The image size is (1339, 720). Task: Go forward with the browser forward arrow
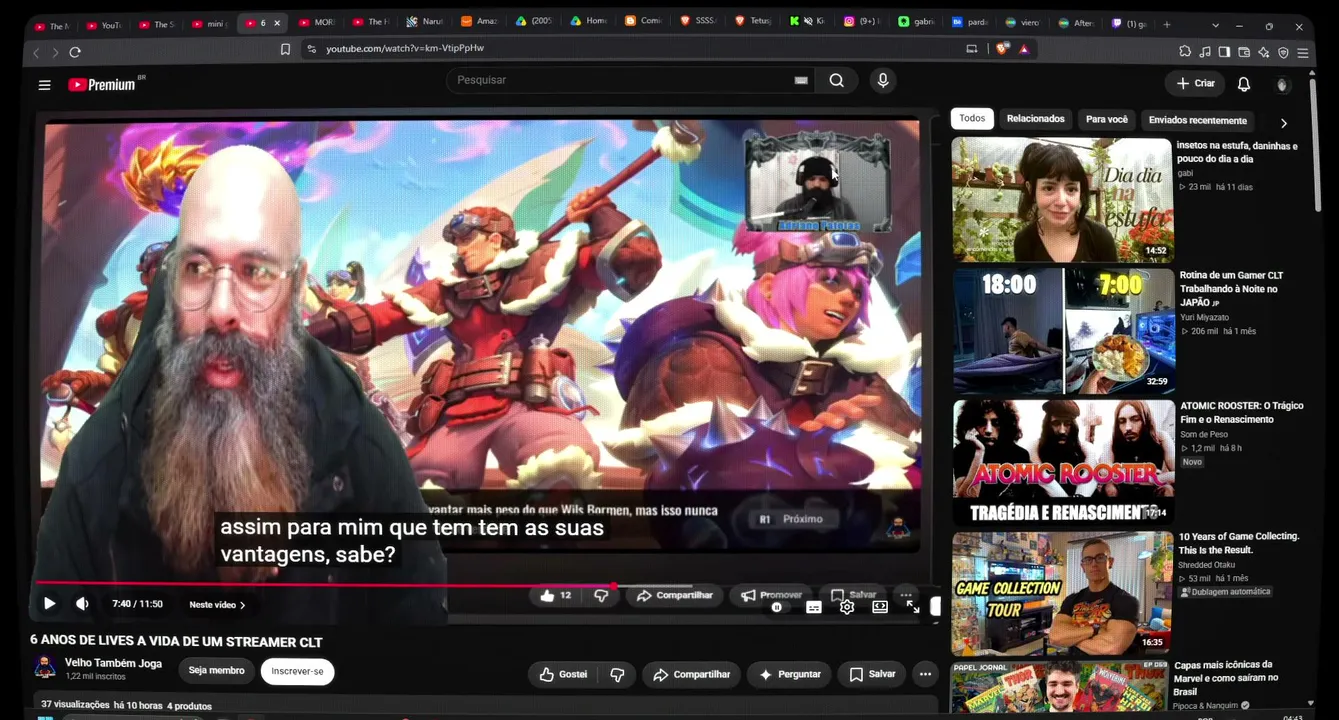(55, 52)
